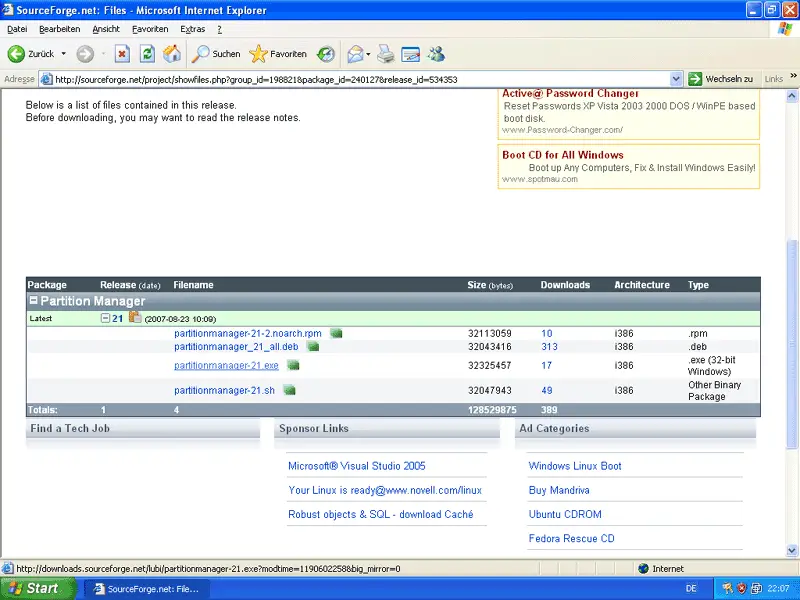
Task: Click the Wechseln zu go button
Action: click(x=720, y=79)
